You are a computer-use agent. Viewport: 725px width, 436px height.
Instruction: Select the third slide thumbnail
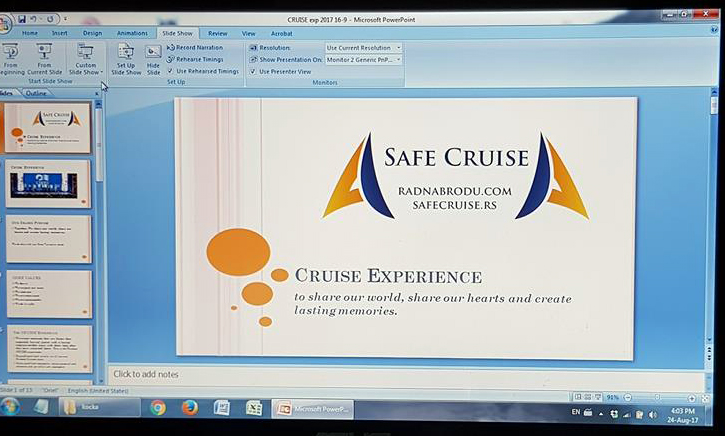click(49, 239)
